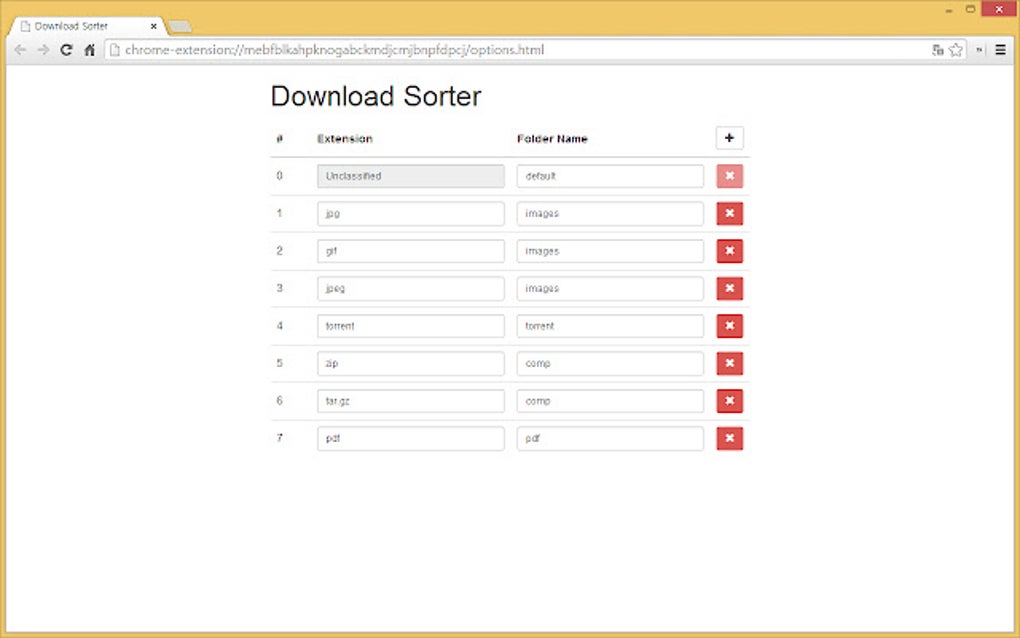Delete the zip extension rule

coord(730,363)
